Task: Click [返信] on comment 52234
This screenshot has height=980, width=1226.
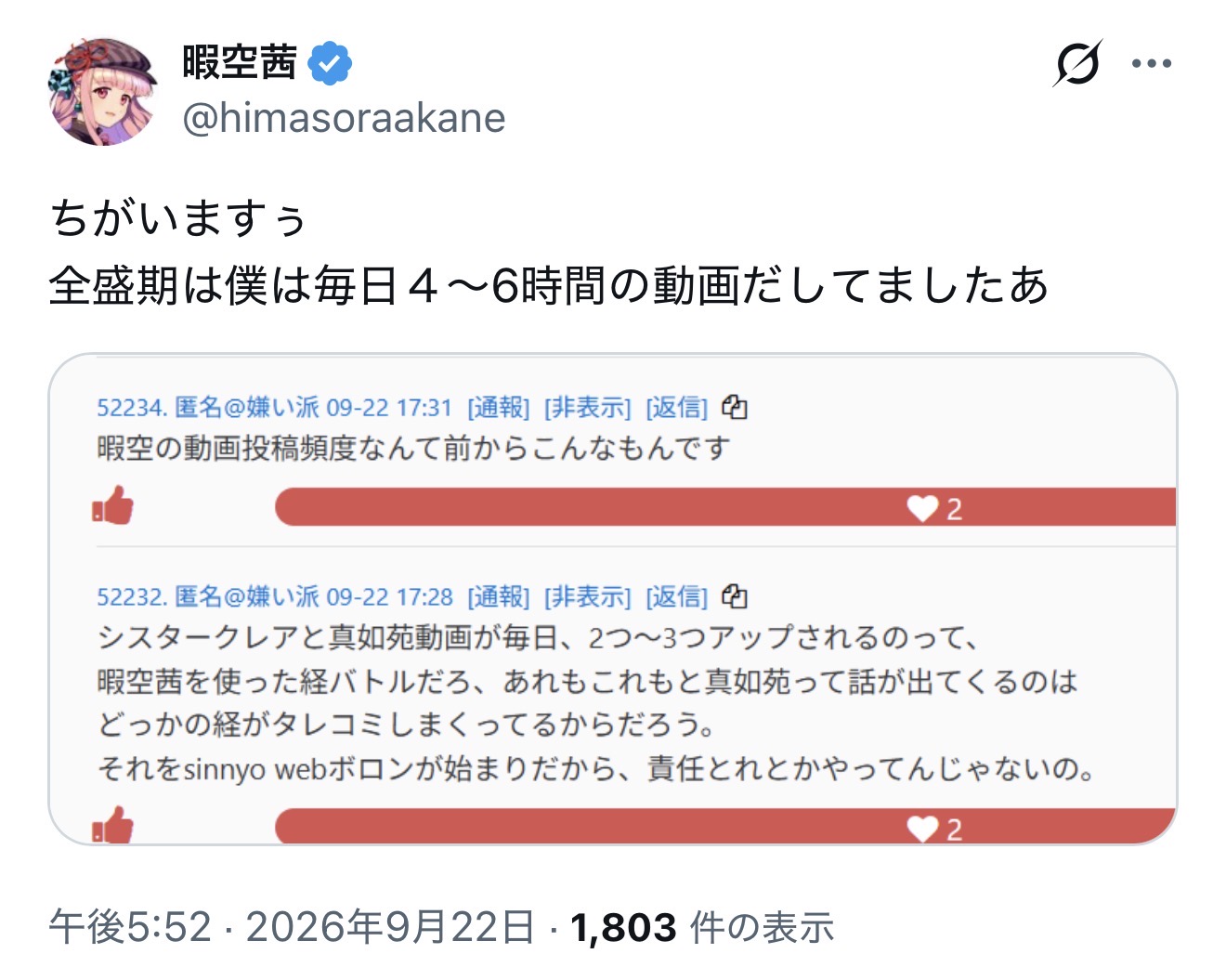Action: click(676, 408)
